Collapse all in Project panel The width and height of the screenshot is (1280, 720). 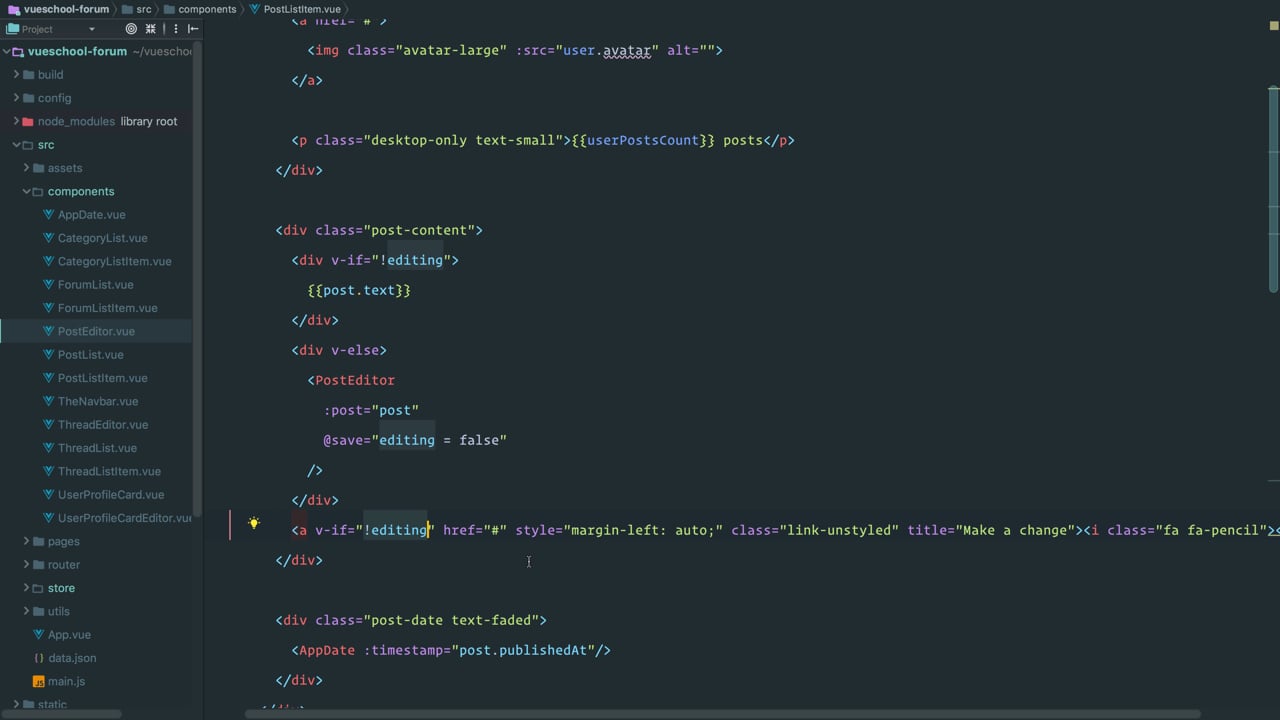click(x=151, y=29)
